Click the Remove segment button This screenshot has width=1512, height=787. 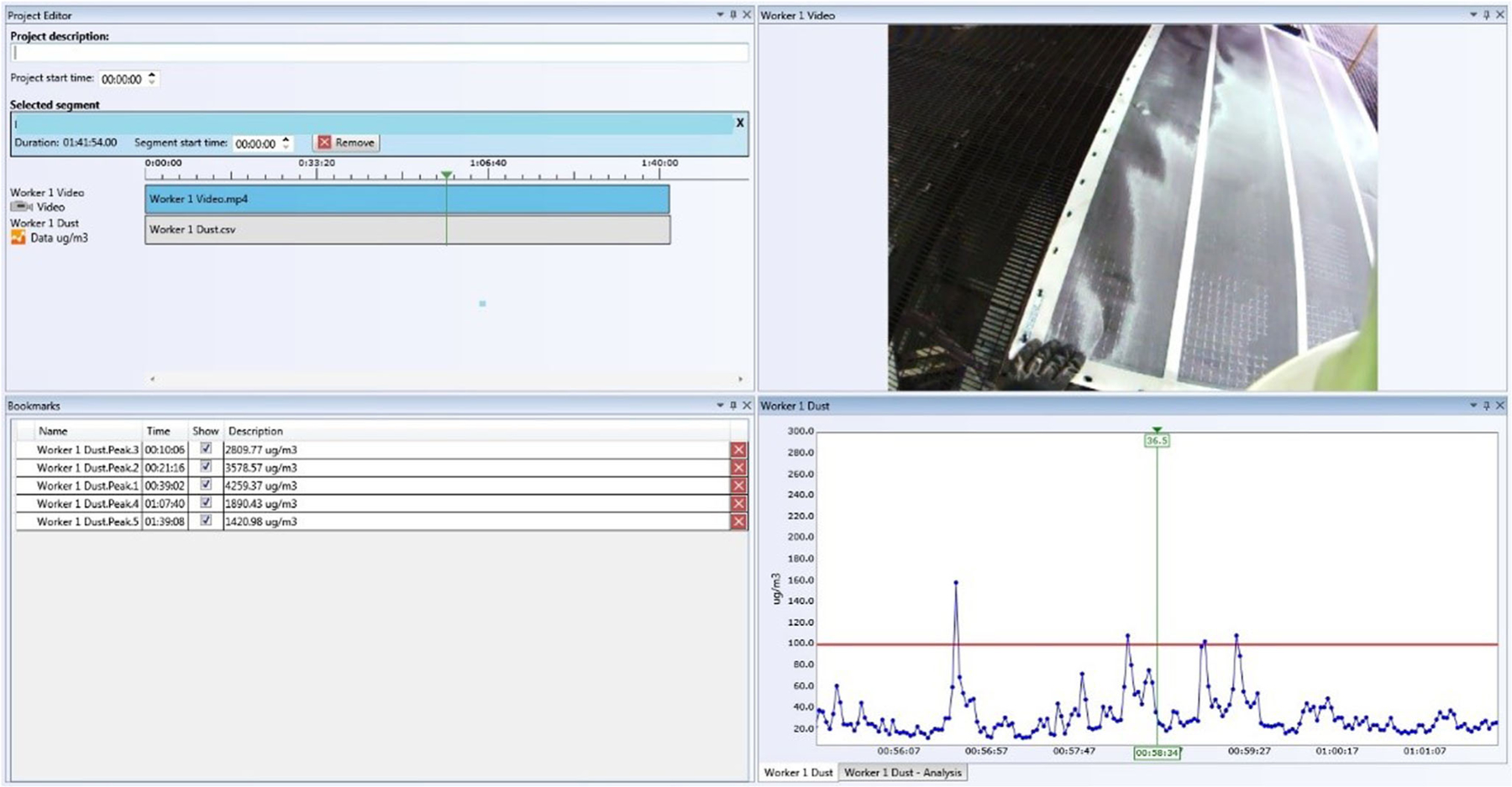[346, 143]
